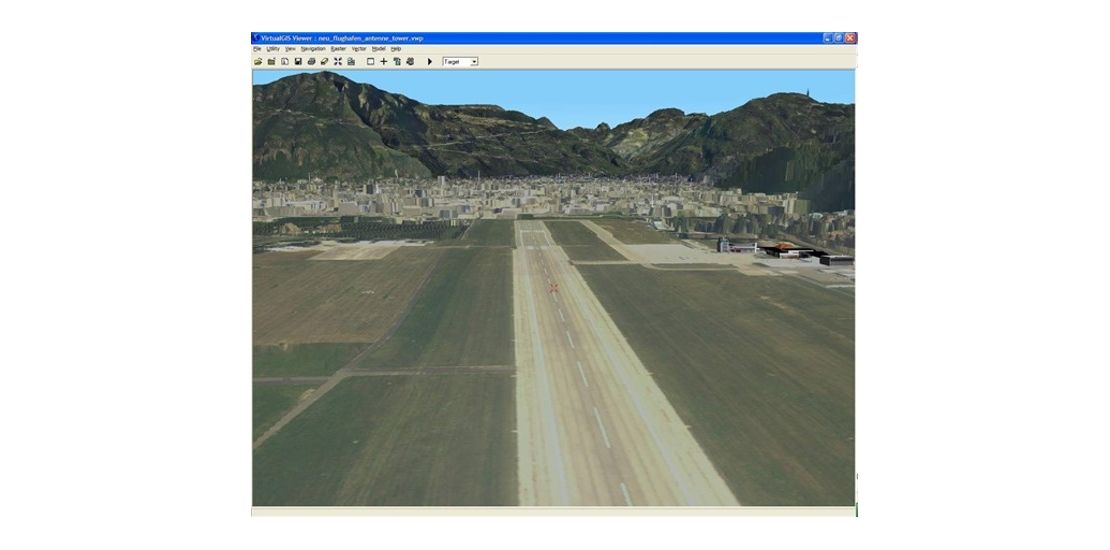Image resolution: width=1110 pixels, height=550 pixels.
Task: Expand the Target dropdown arrow
Action: [x=474, y=62]
